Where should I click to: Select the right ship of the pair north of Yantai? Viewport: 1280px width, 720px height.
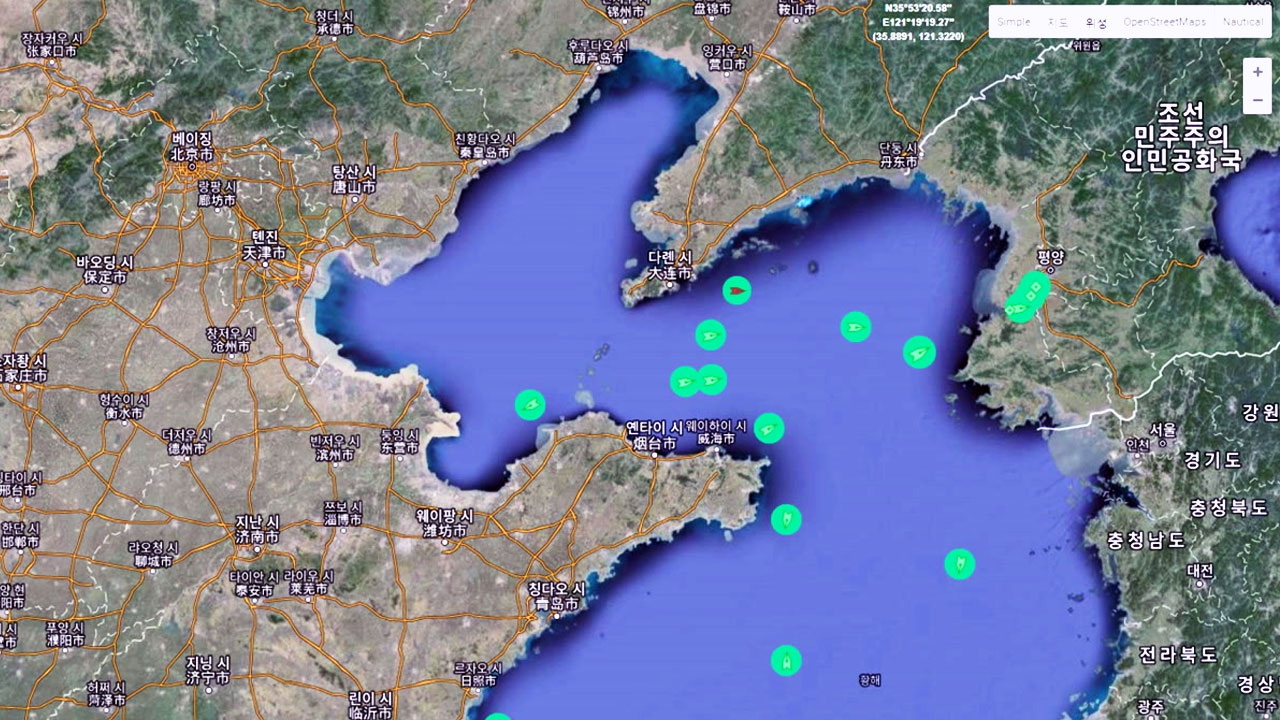[x=712, y=380]
